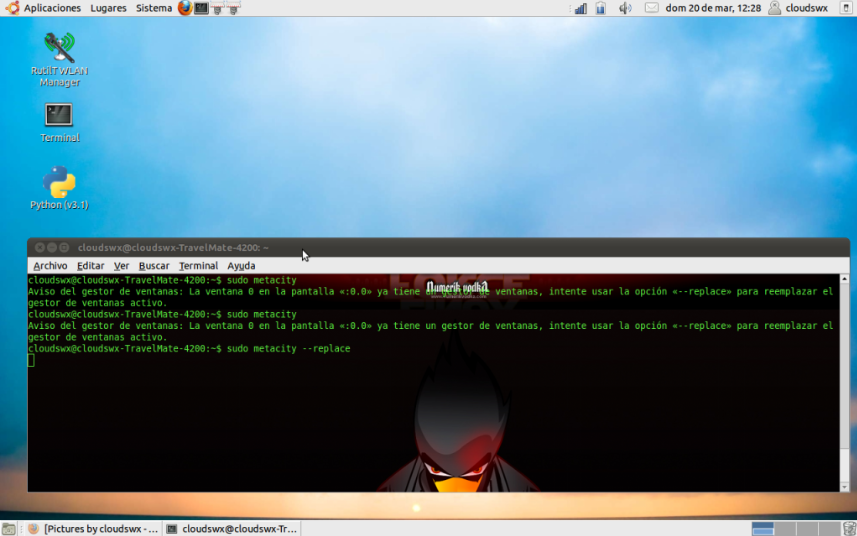Activate the cloudswx@cloudswx-Tr... taskbar button
Image resolution: width=857 pixels, height=536 pixels.
232,528
